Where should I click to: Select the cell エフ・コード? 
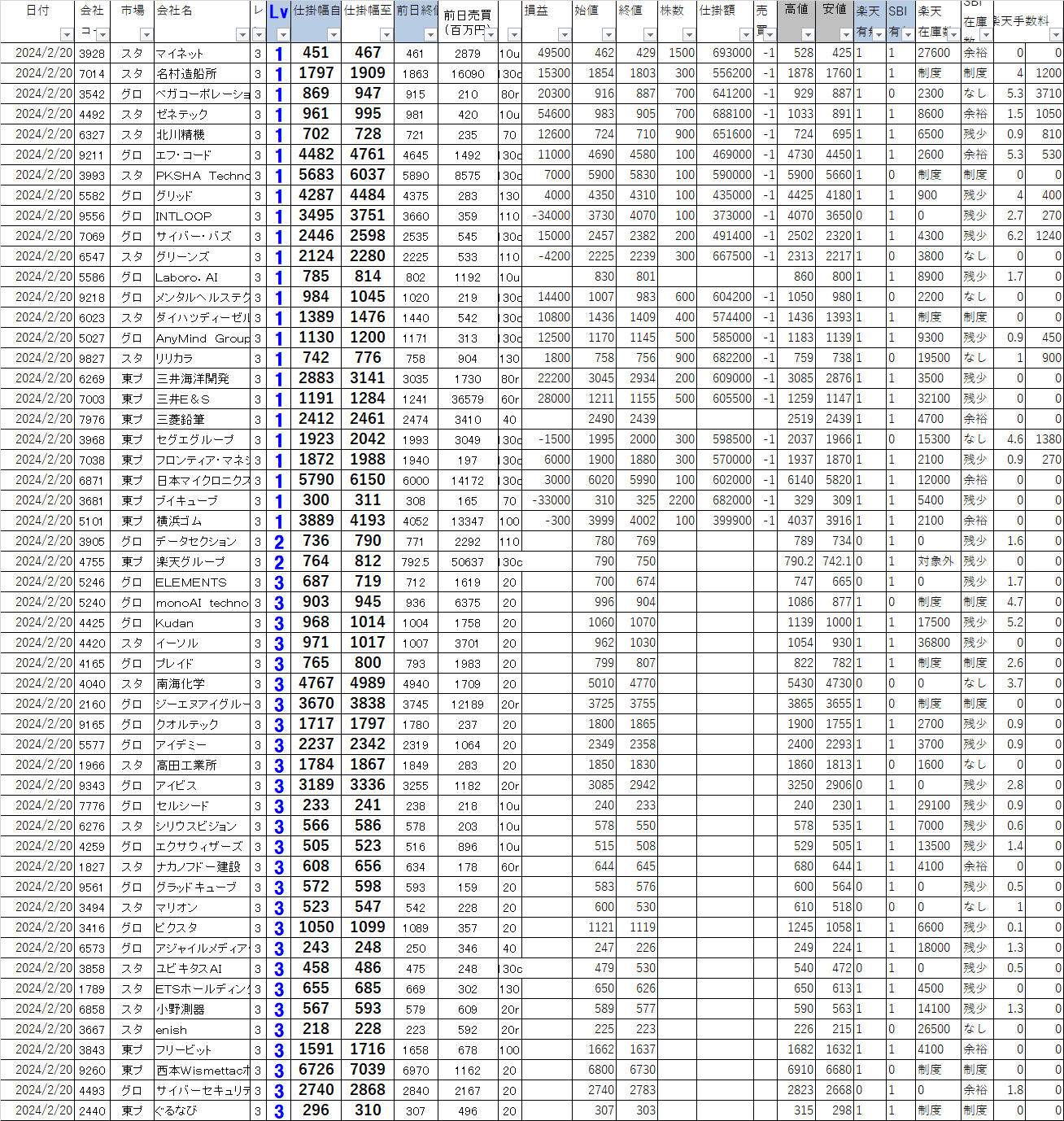tap(202, 155)
